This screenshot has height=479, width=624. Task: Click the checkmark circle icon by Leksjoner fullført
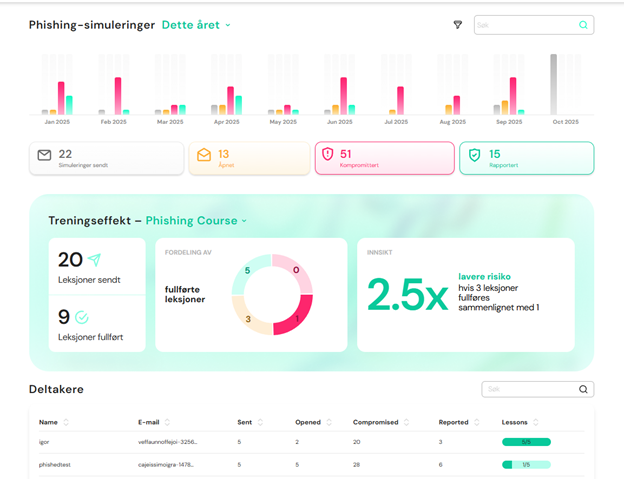point(82,317)
